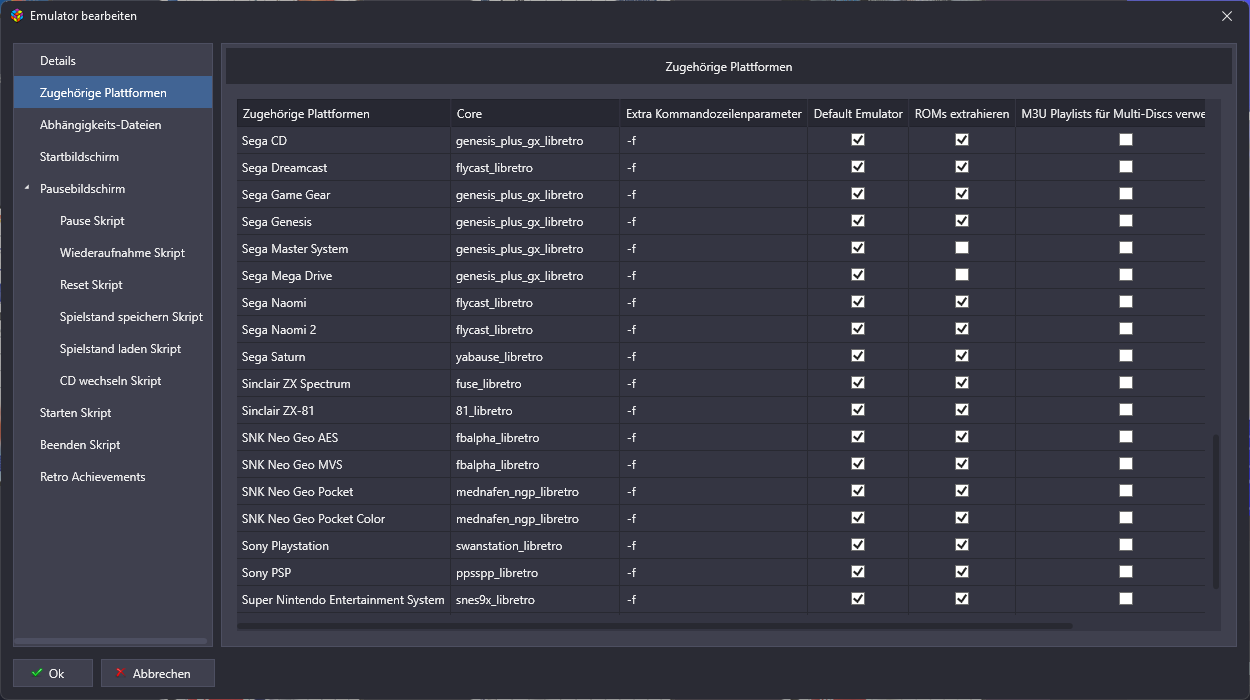Click the table's vertical scrollbar thumb
The width and height of the screenshot is (1250, 700).
pos(1216,510)
